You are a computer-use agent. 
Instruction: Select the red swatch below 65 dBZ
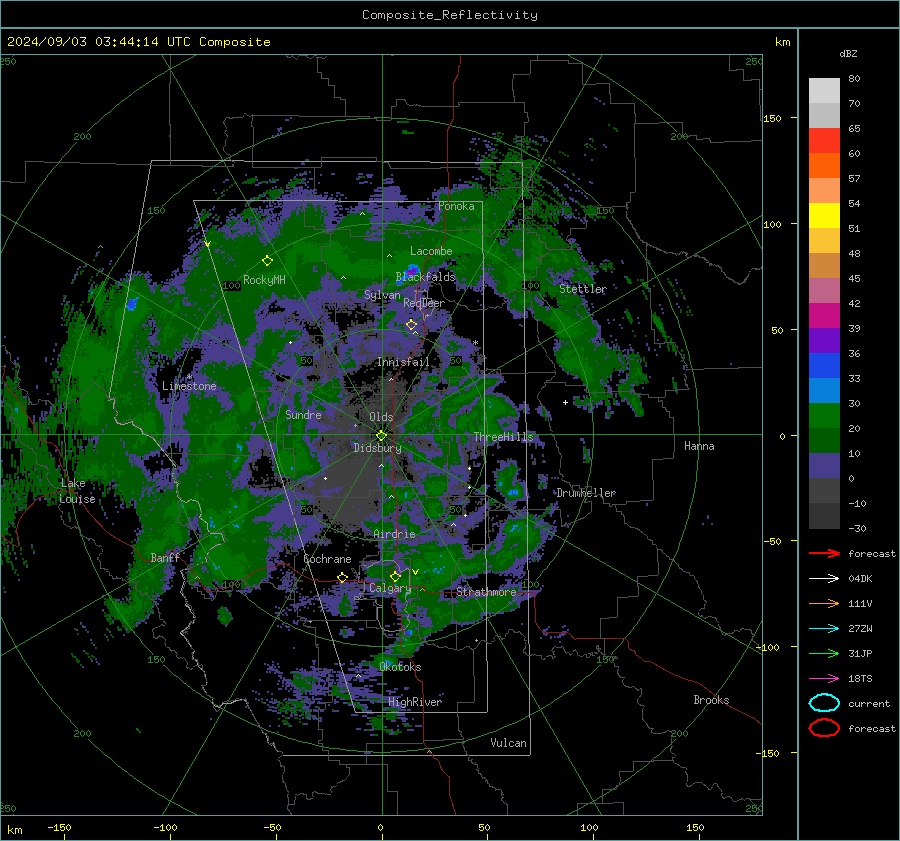point(824,141)
